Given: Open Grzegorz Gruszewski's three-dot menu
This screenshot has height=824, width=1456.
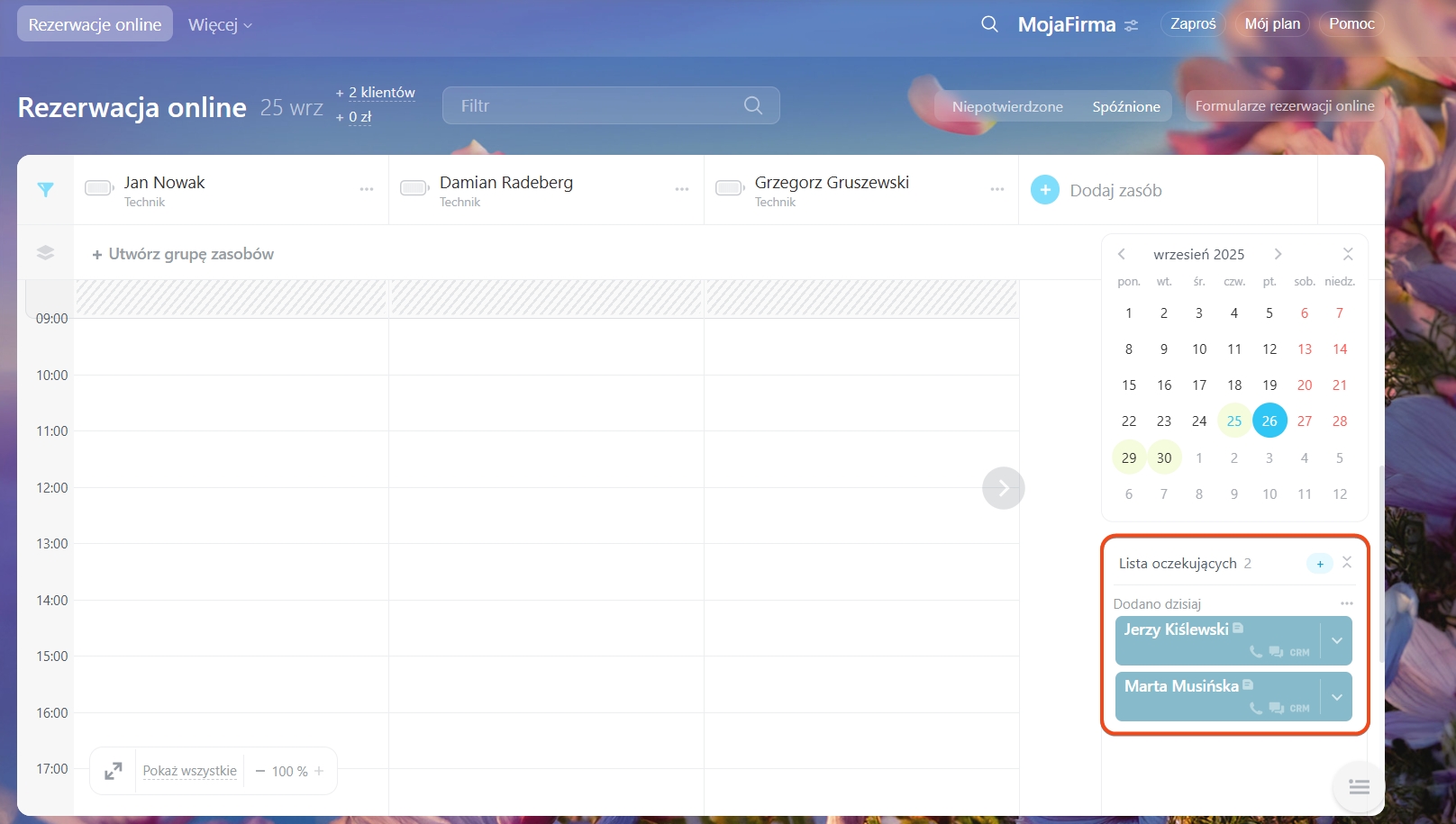Looking at the screenshot, I should point(997,189).
